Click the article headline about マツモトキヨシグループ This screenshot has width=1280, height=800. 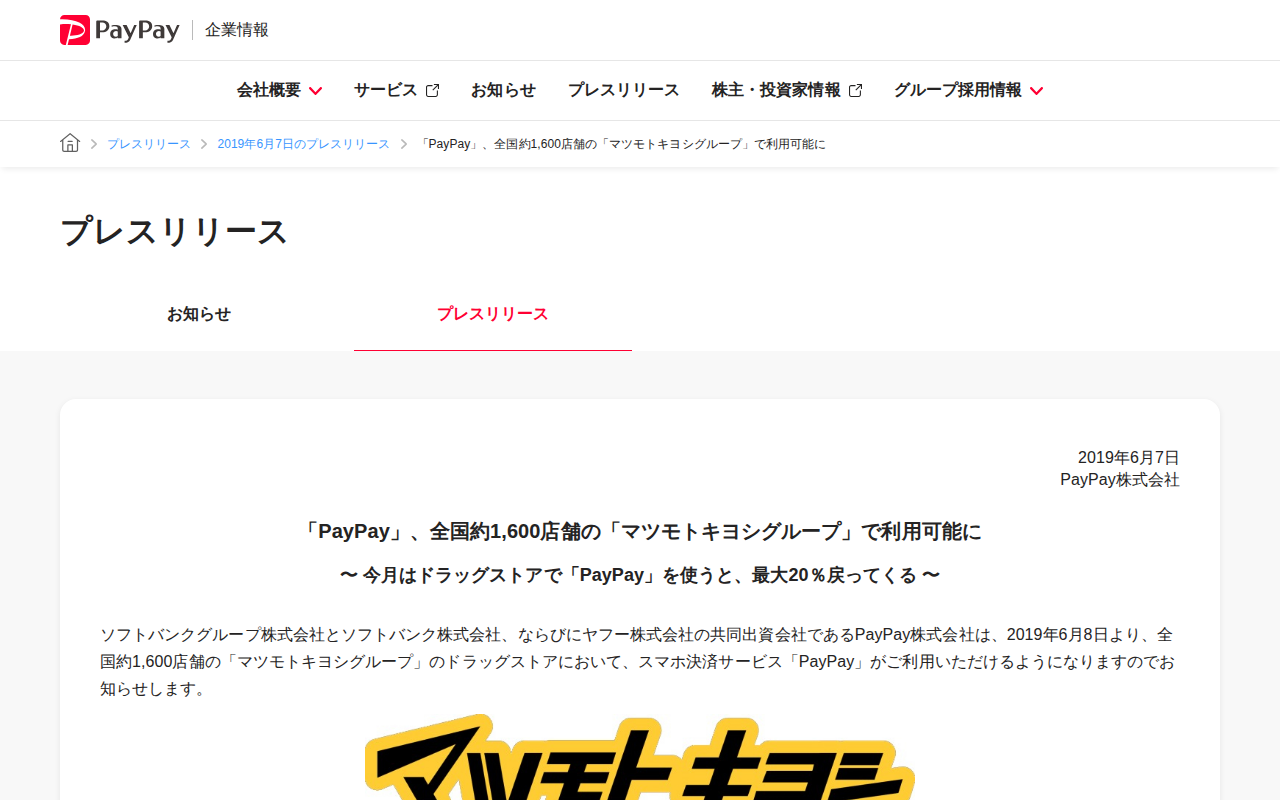tap(640, 532)
